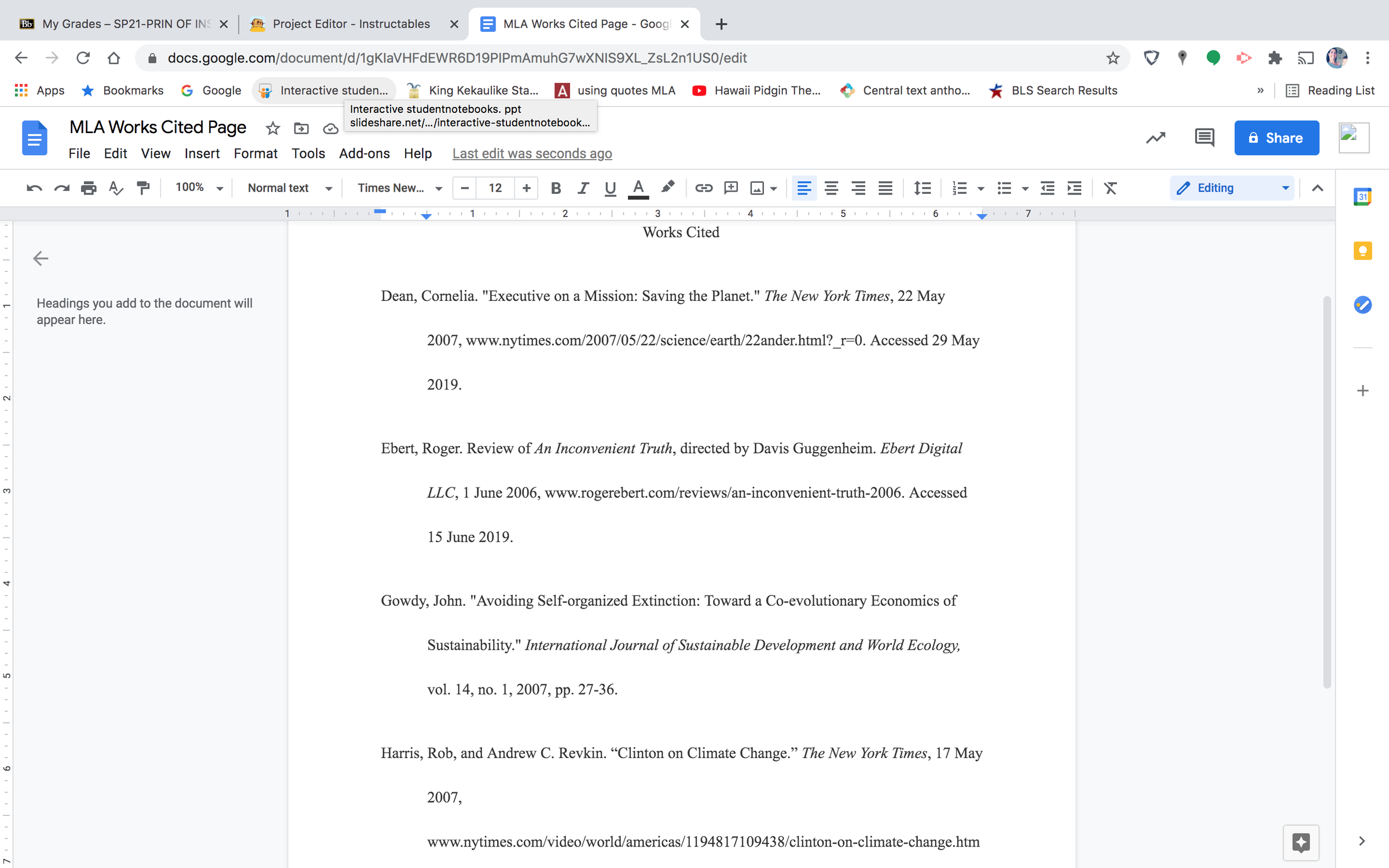Image resolution: width=1389 pixels, height=868 pixels.
Task: Open the text color picker
Action: 638,188
